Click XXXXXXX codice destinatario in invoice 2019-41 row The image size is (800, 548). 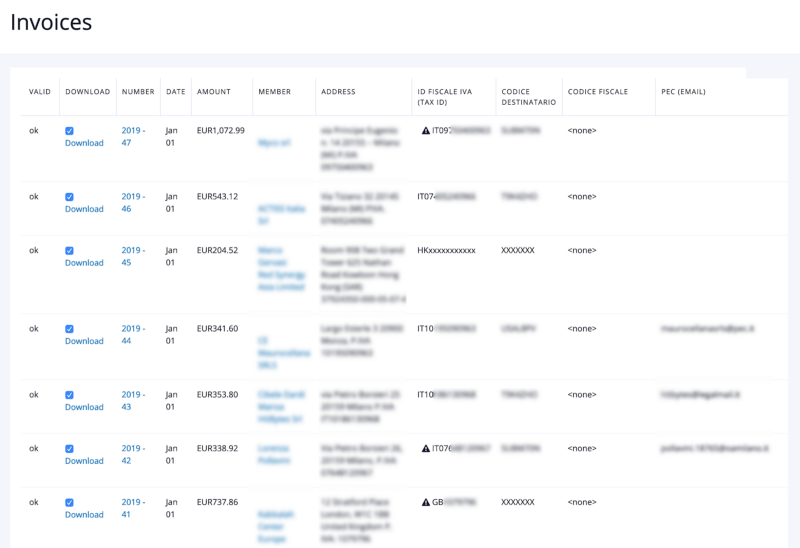tap(518, 502)
